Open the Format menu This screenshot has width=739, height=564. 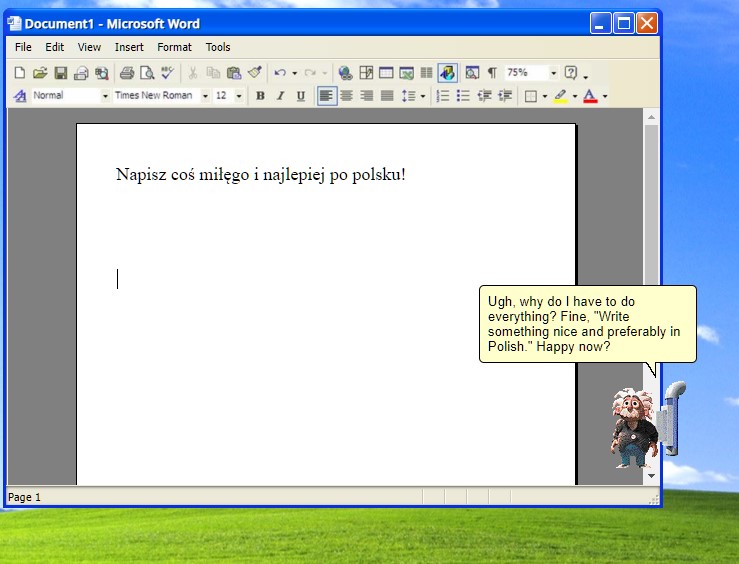(174, 47)
